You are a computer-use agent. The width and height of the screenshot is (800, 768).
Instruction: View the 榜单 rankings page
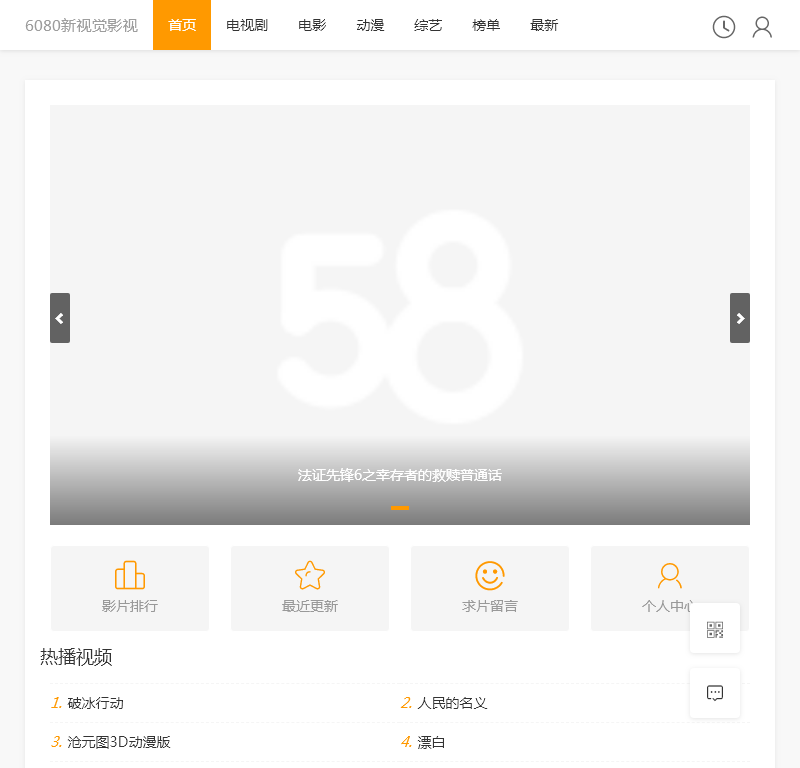click(x=486, y=25)
